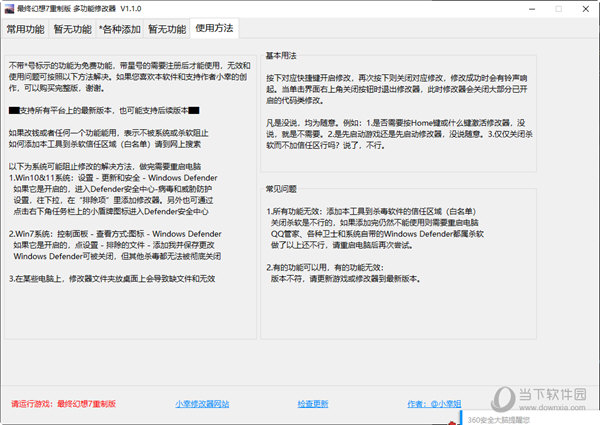Click the red 请运行游戏 status text

[x=63, y=404]
